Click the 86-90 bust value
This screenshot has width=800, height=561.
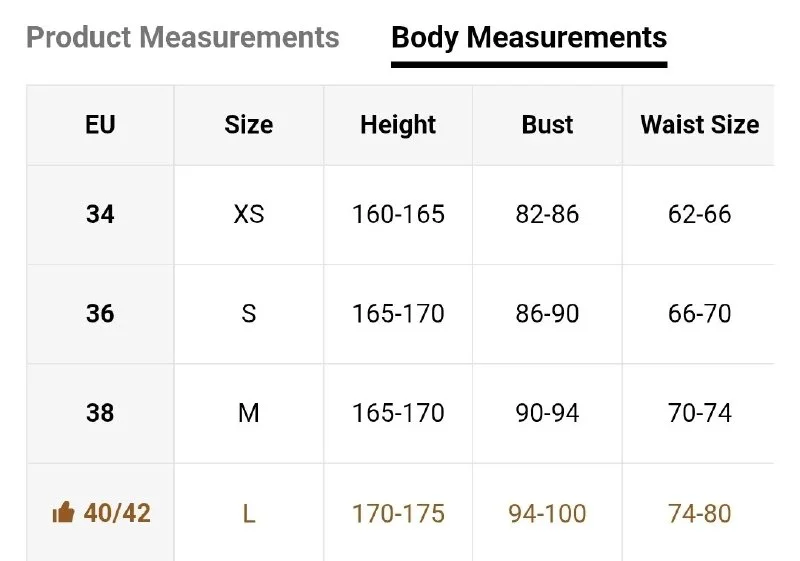coord(547,314)
